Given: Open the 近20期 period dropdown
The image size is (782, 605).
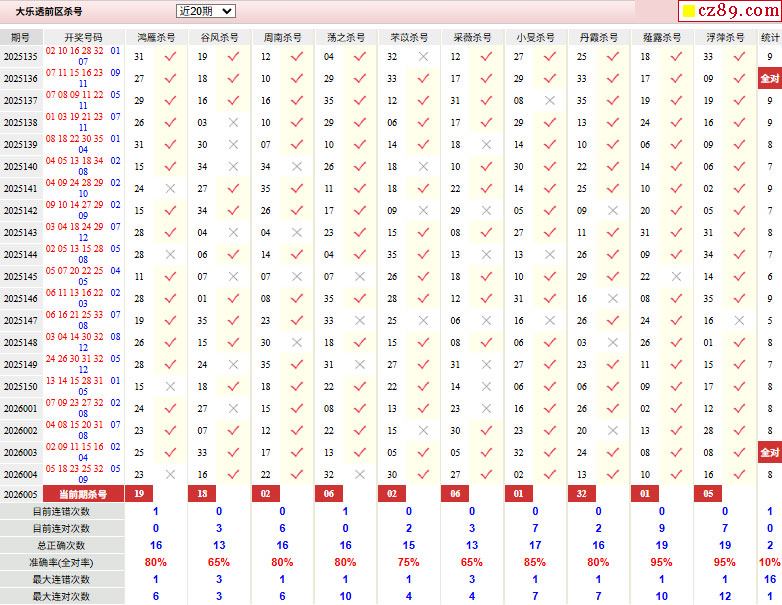Looking at the screenshot, I should pyautogui.click(x=205, y=11).
